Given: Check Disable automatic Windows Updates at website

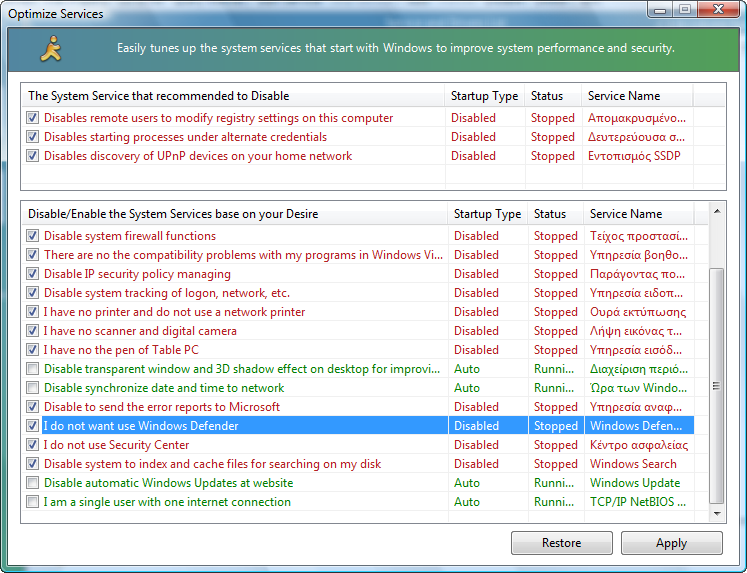Looking at the screenshot, I should coord(33,483).
